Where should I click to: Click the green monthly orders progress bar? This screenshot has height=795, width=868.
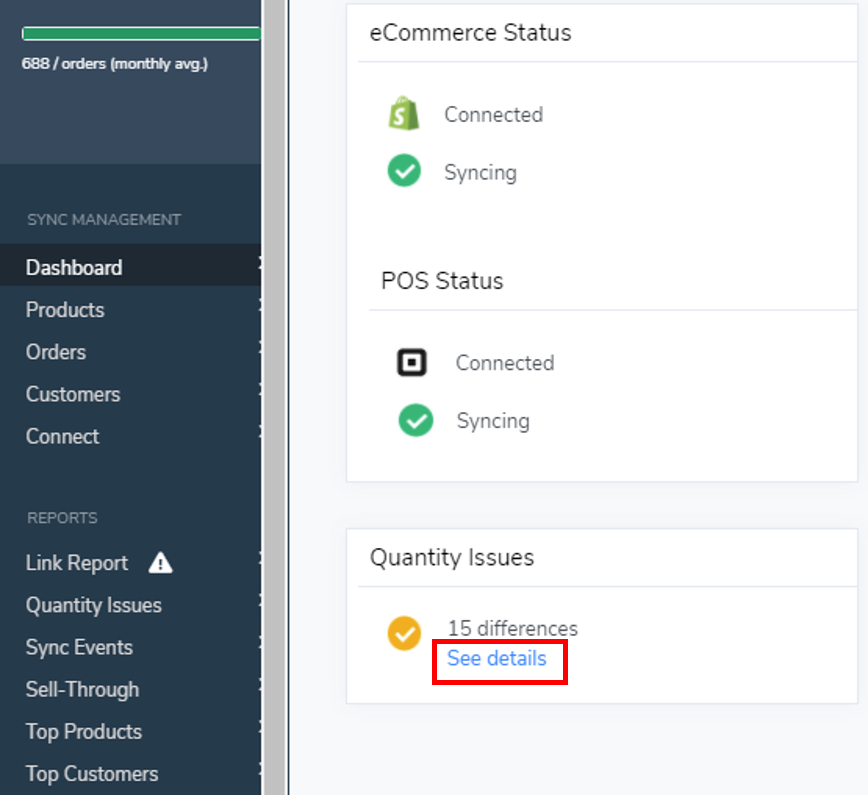(140, 34)
